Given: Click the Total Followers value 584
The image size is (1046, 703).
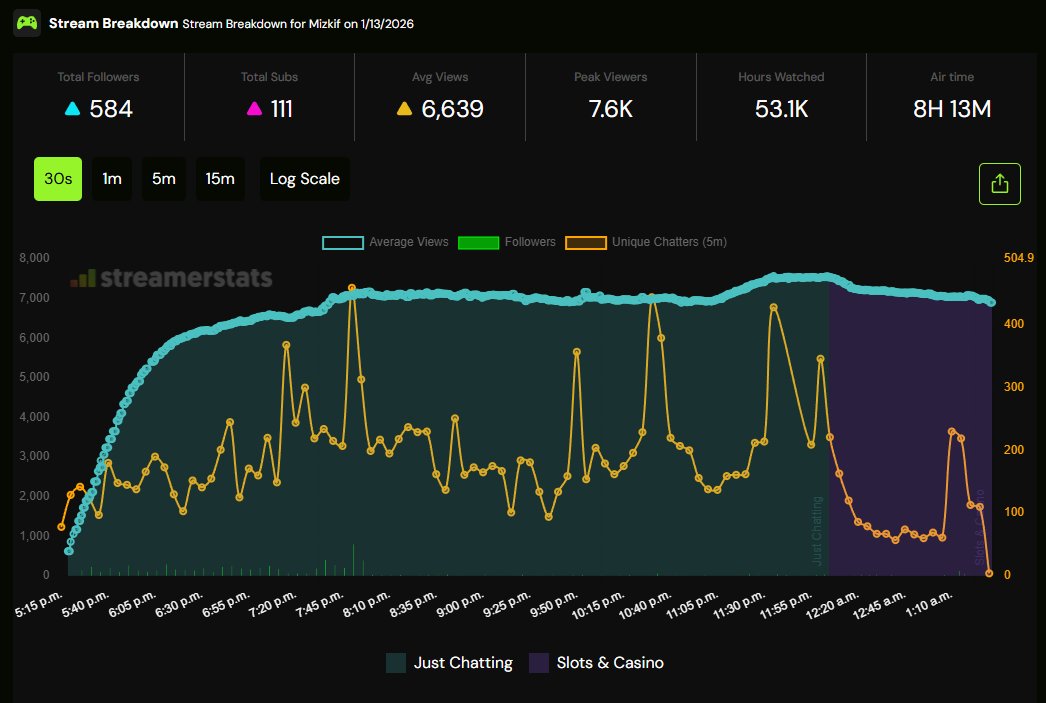Looking at the screenshot, I should pyautogui.click(x=111, y=109).
